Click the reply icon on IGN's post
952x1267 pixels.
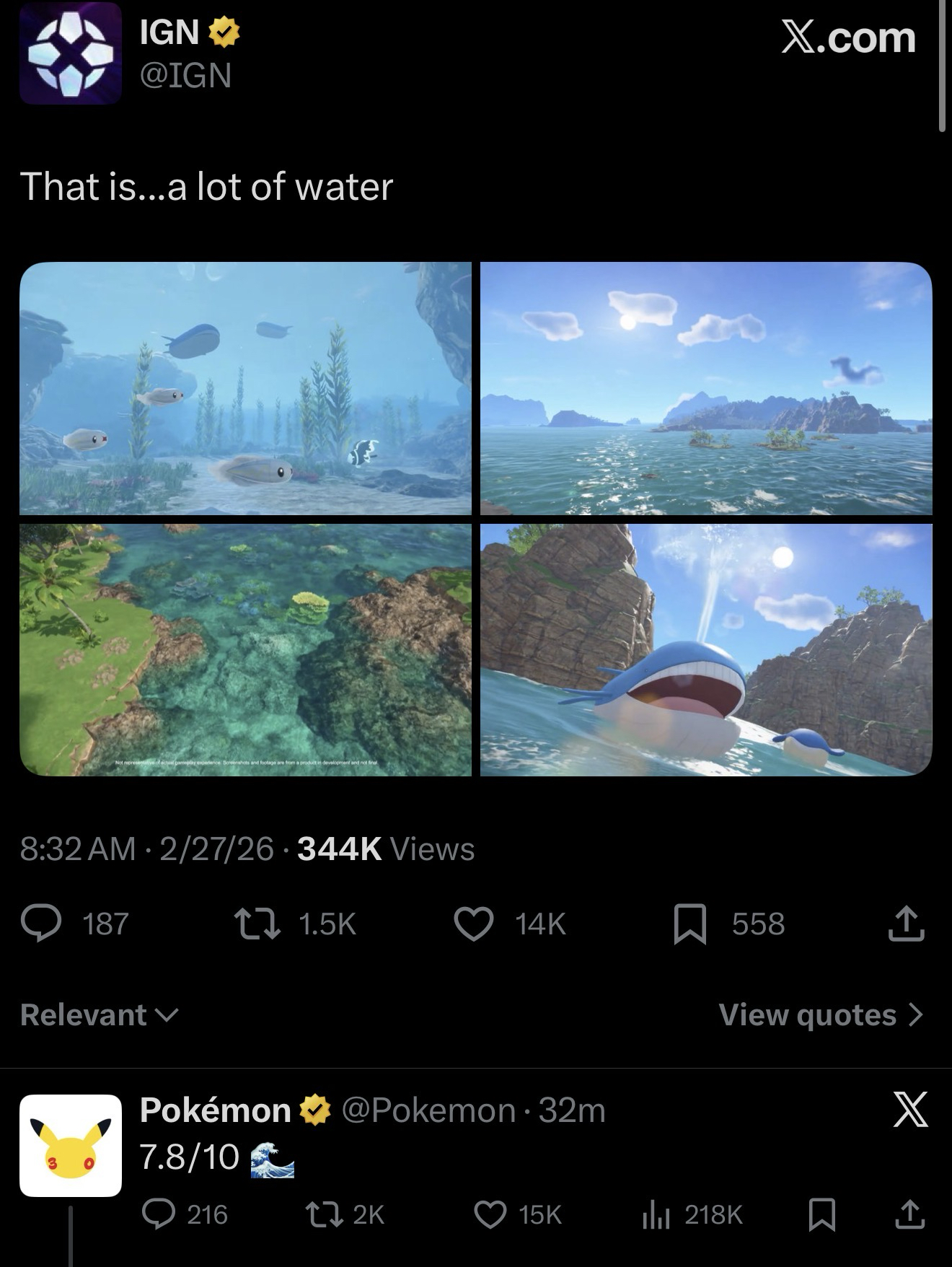[41, 924]
